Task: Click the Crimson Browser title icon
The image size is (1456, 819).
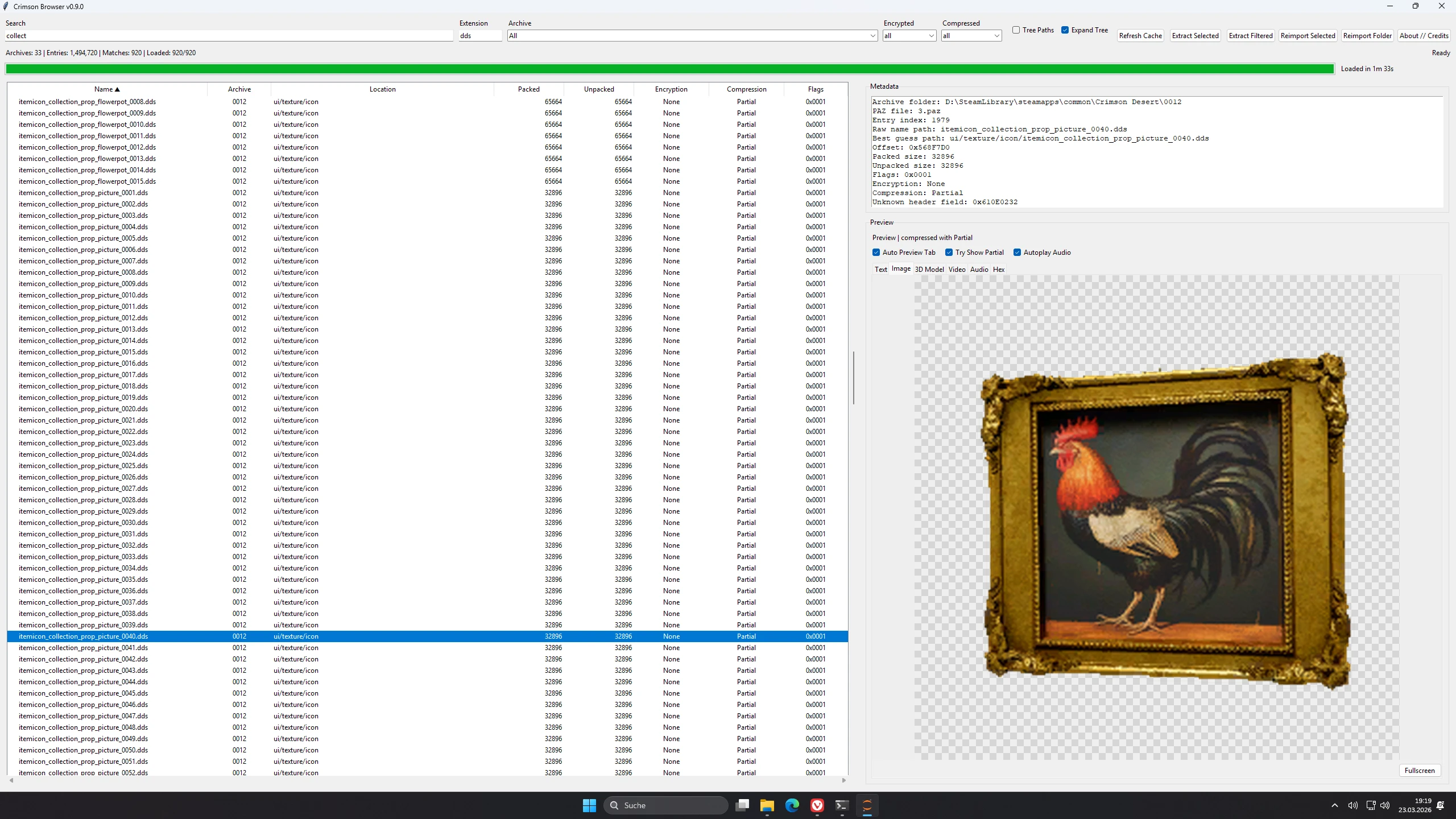Action: tap(6, 6)
